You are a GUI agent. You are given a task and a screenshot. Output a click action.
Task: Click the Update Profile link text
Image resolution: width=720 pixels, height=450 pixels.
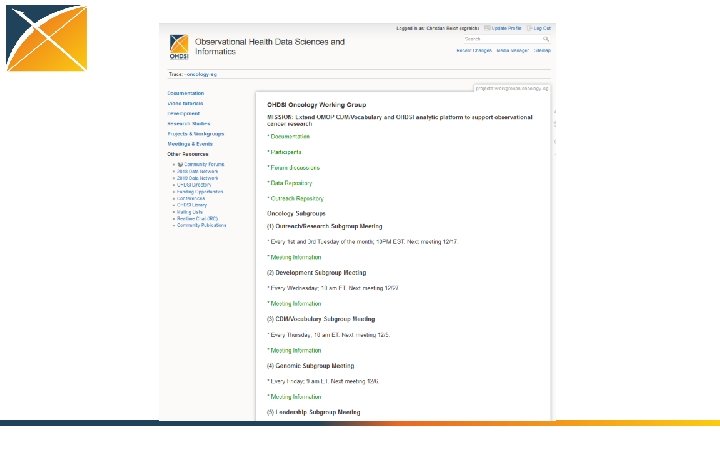pyautogui.click(x=506, y=28)
